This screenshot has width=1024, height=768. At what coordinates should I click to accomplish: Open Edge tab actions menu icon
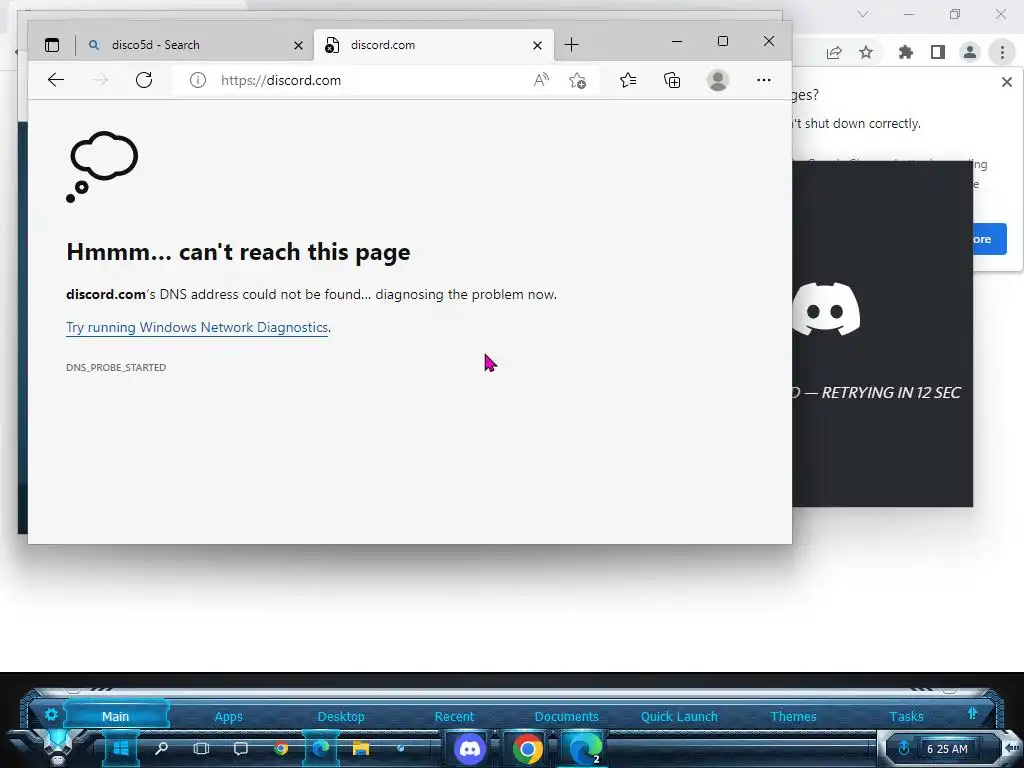coord(52,45)
